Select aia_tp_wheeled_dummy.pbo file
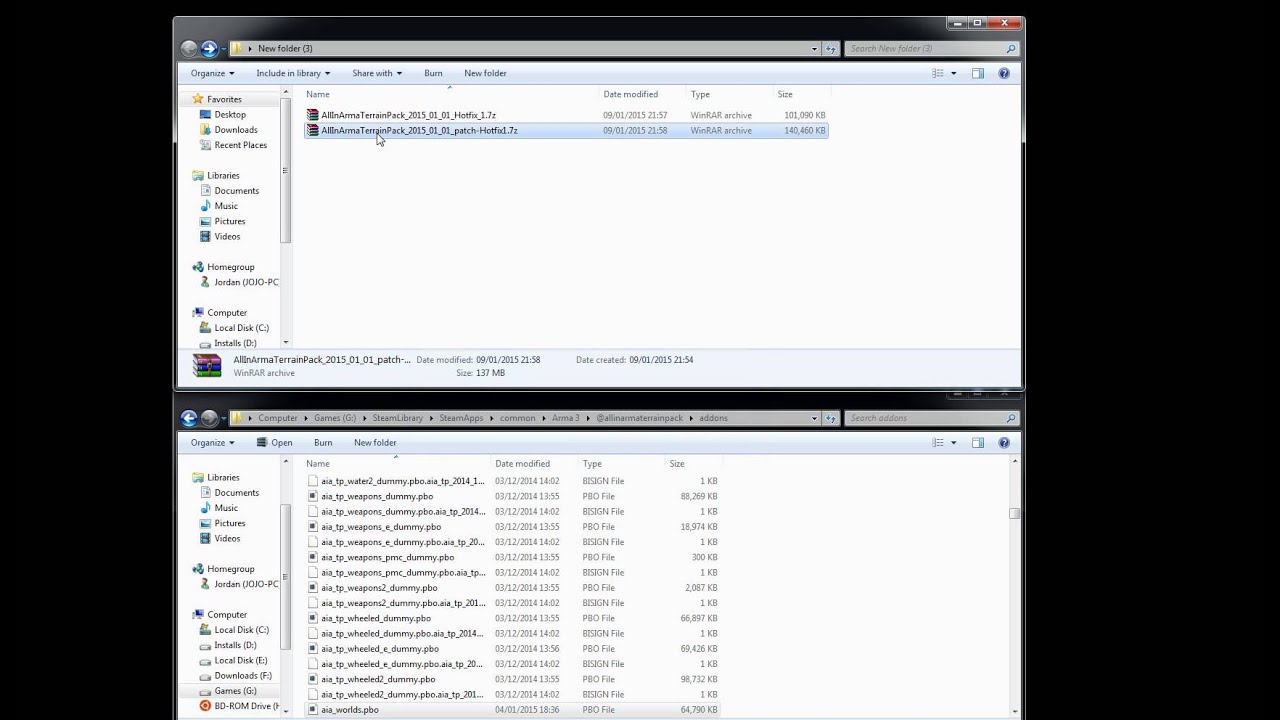The height and width of the screenshot is (720, 1280). 376,618
